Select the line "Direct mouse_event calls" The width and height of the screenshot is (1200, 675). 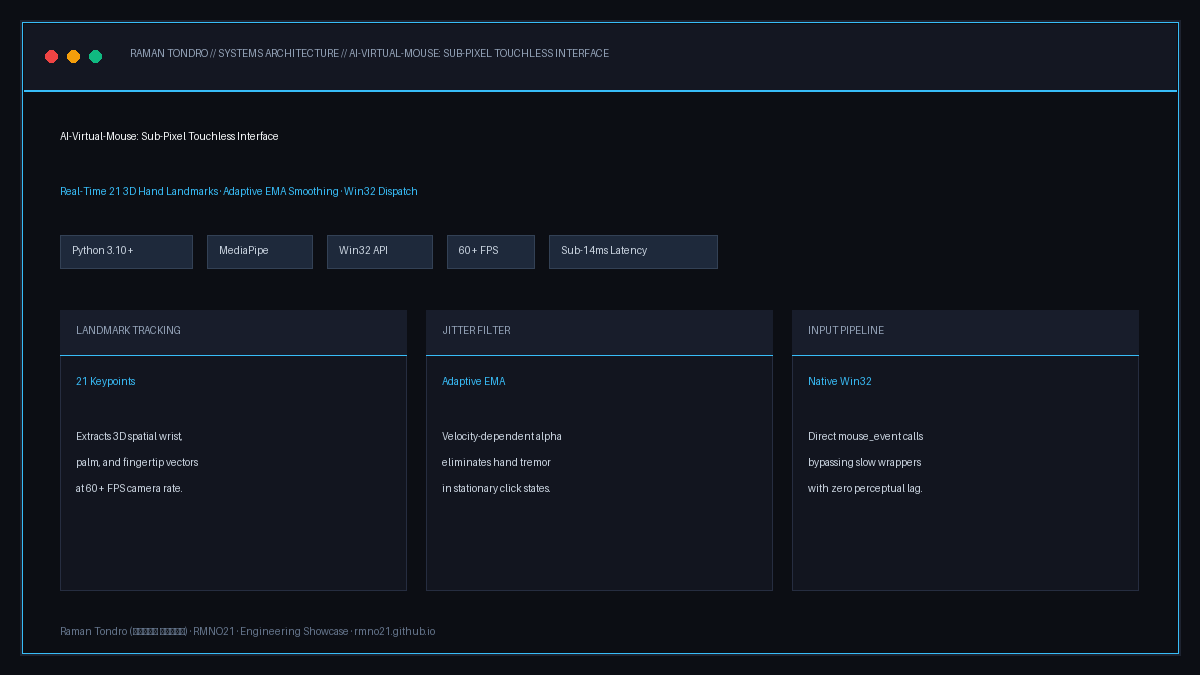(x=866, y=437)
